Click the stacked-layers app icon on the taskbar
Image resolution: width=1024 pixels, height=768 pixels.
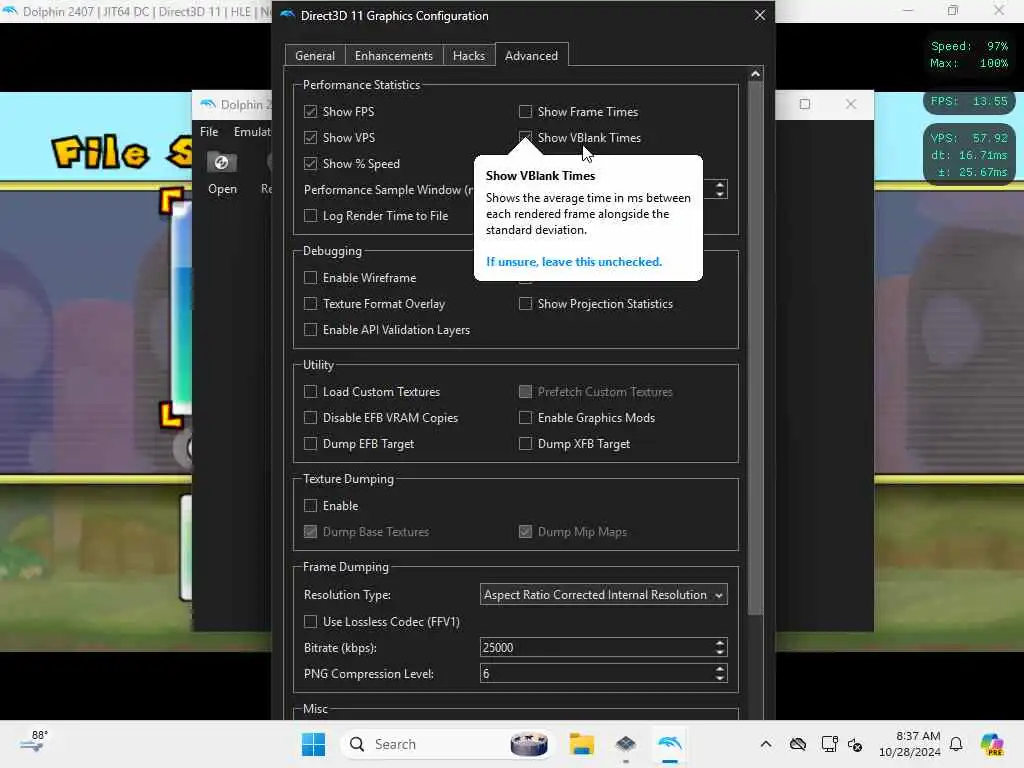pos(626,744)
